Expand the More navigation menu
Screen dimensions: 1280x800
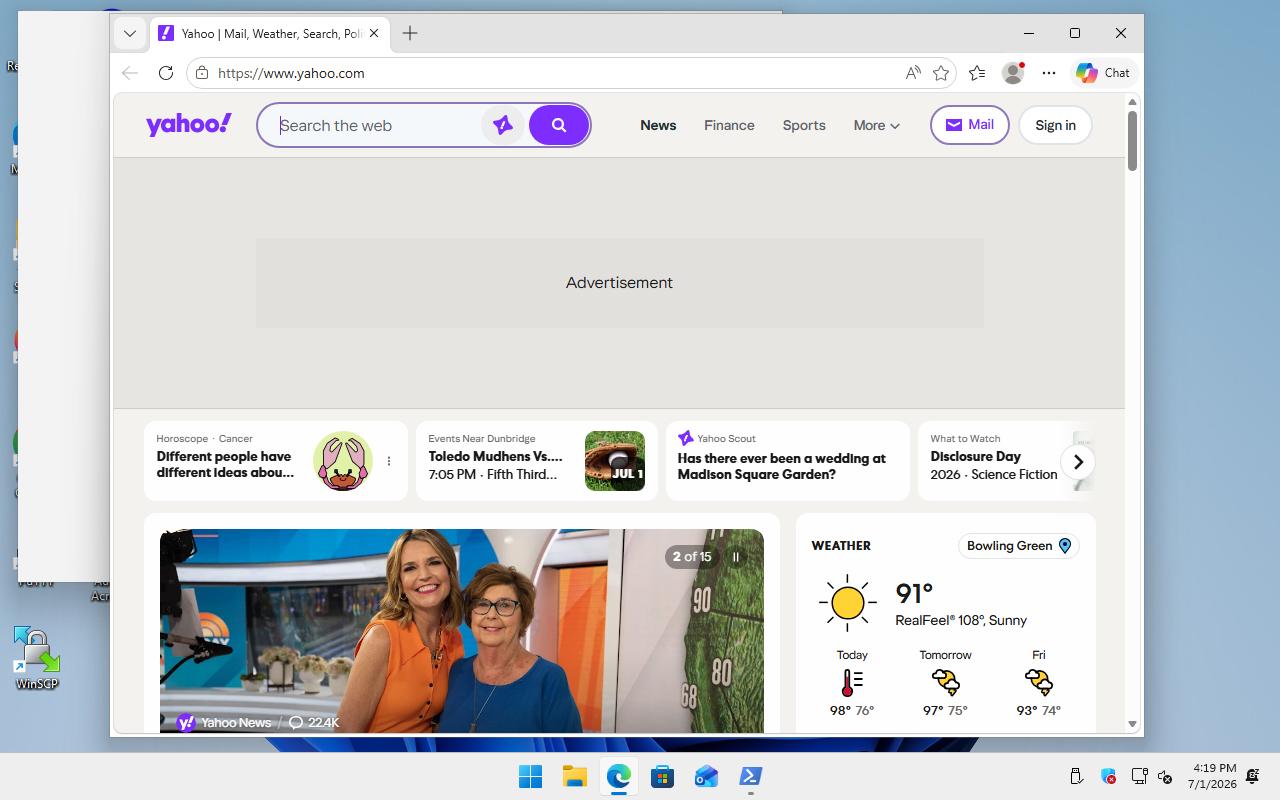point(876,125)
